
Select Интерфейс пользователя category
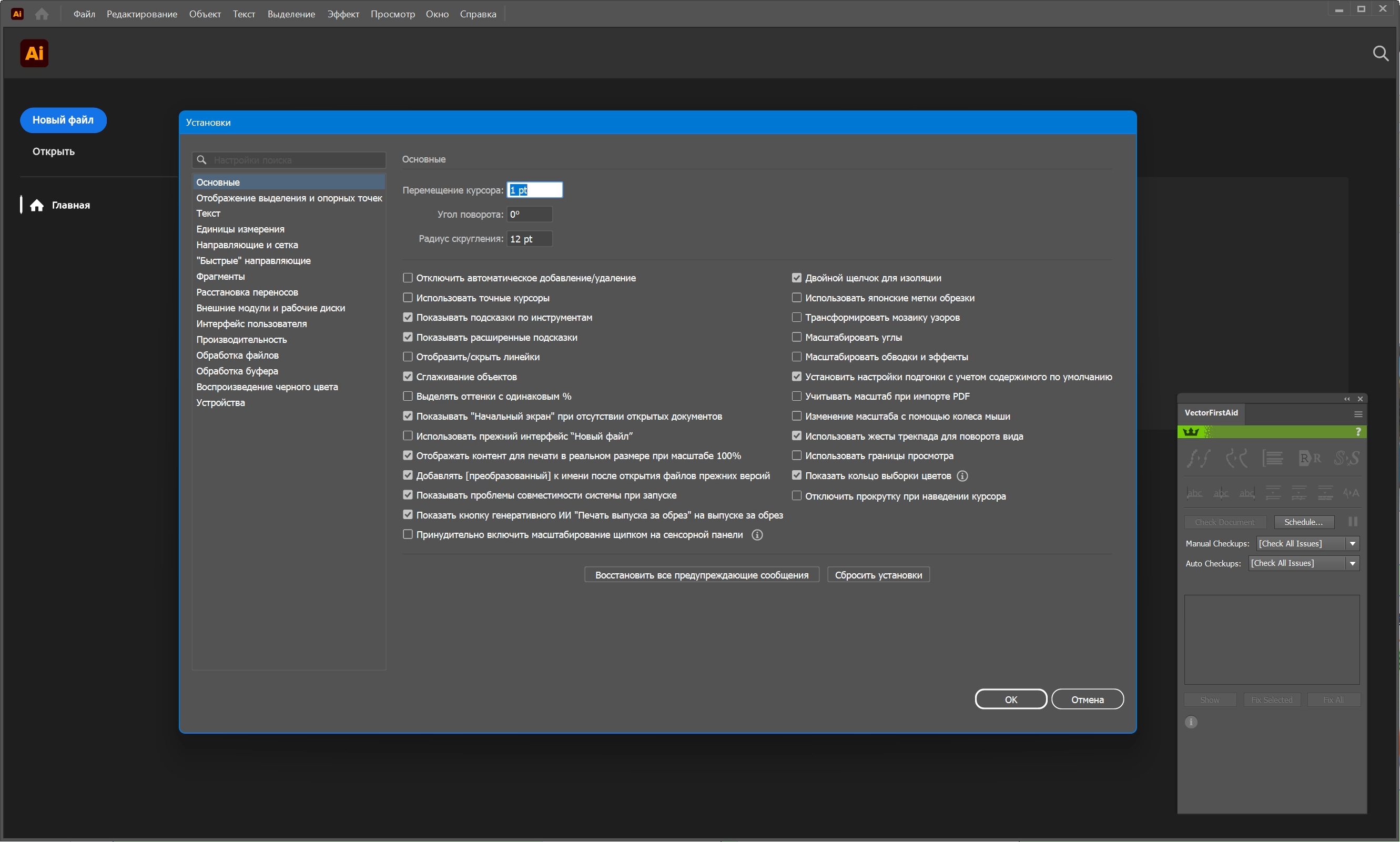tap(289, 324)
